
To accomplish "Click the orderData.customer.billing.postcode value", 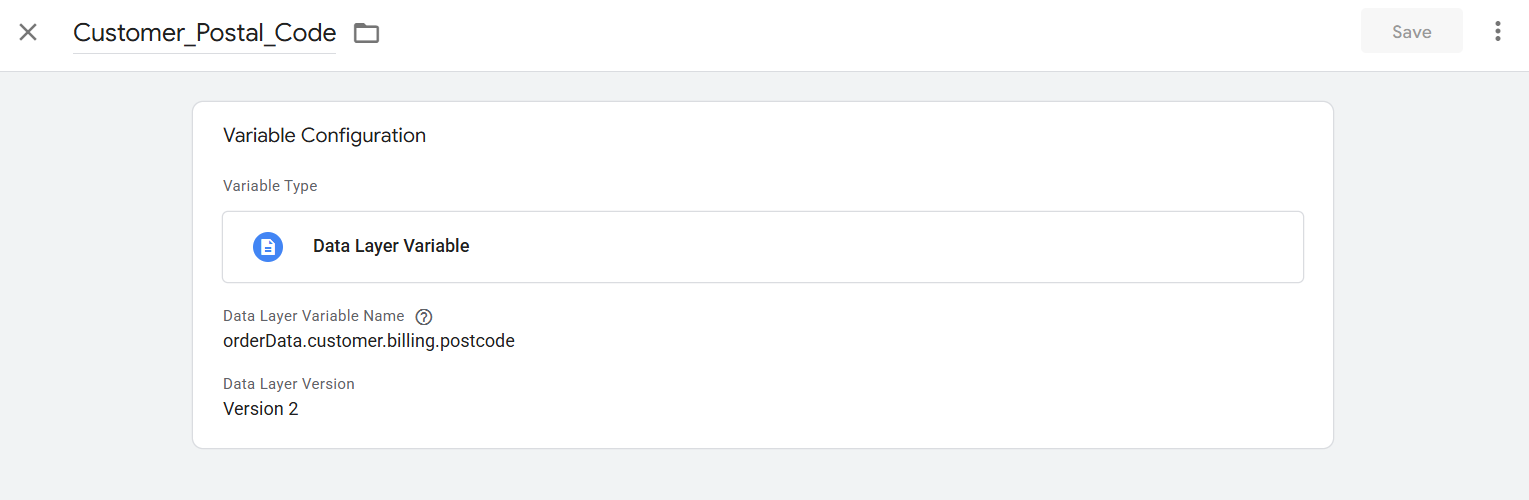I will pos(369,341).
